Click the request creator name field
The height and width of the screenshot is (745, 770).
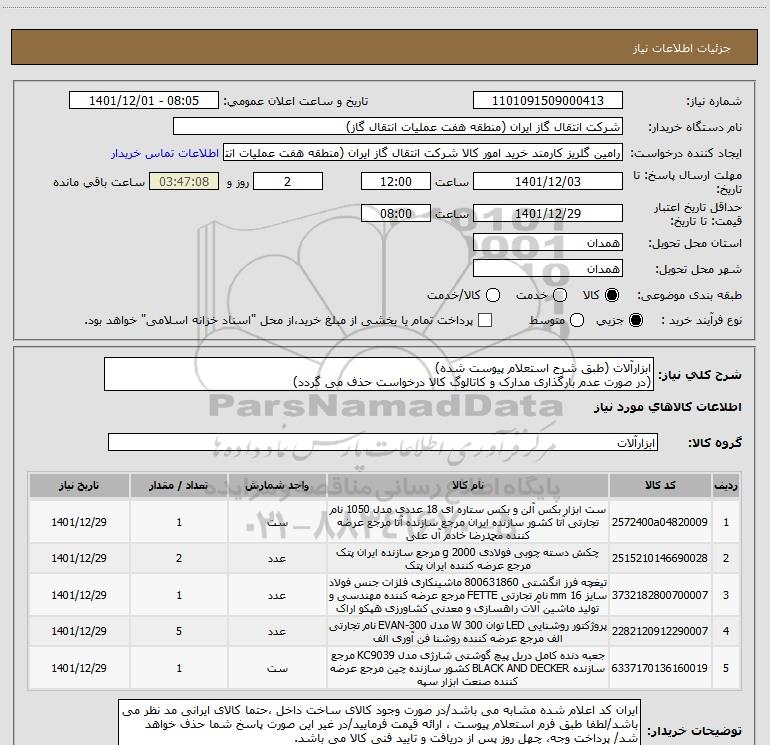coord(423,153)
